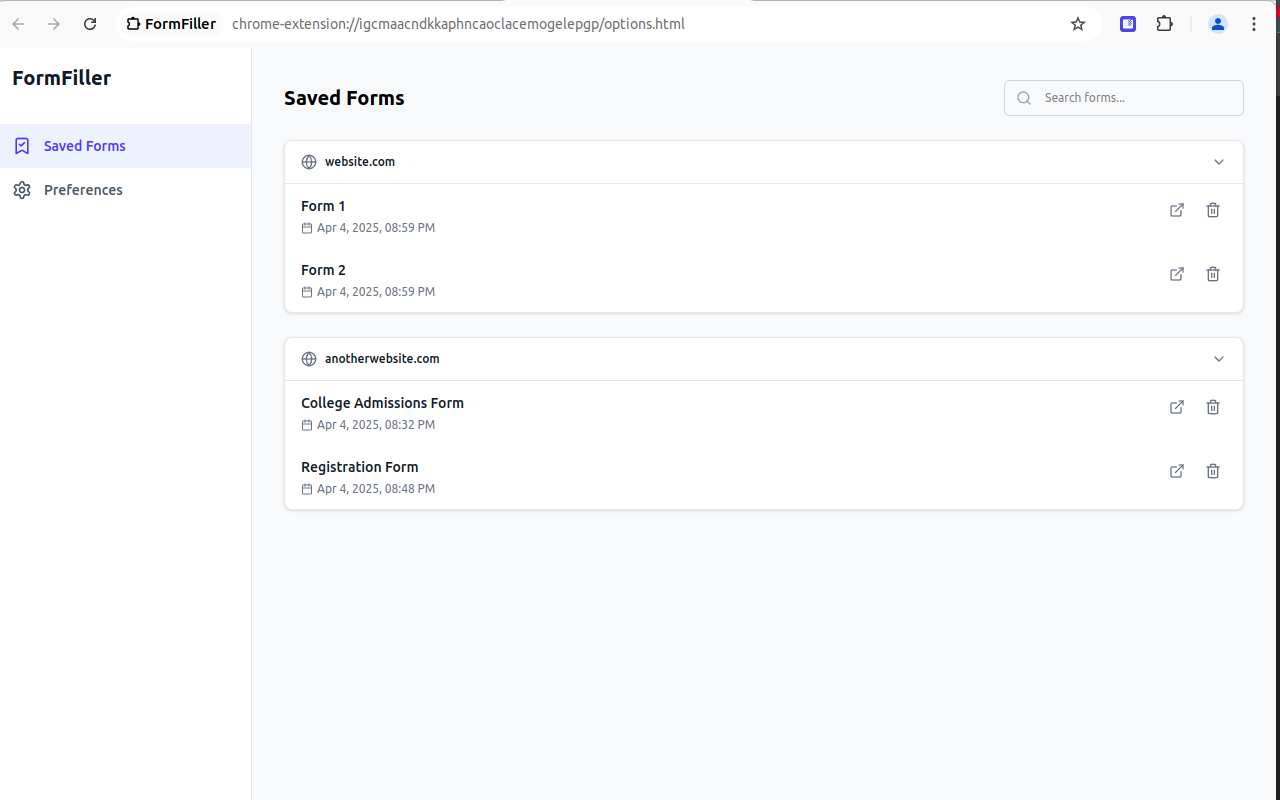Open the Chrome three-dot menu

click(x=1253, y=23)
